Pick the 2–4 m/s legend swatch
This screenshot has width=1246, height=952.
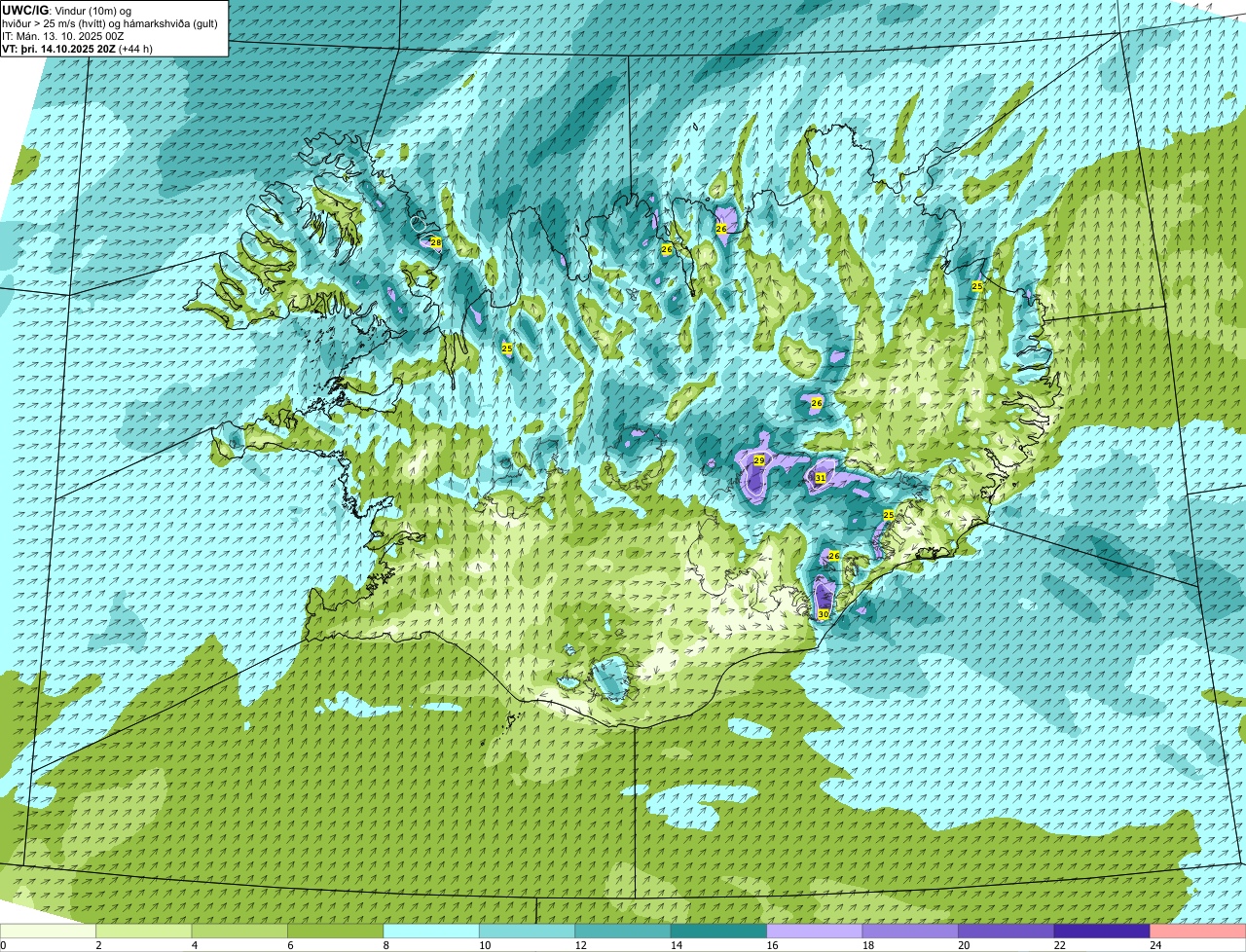click(x=144, y=931)
